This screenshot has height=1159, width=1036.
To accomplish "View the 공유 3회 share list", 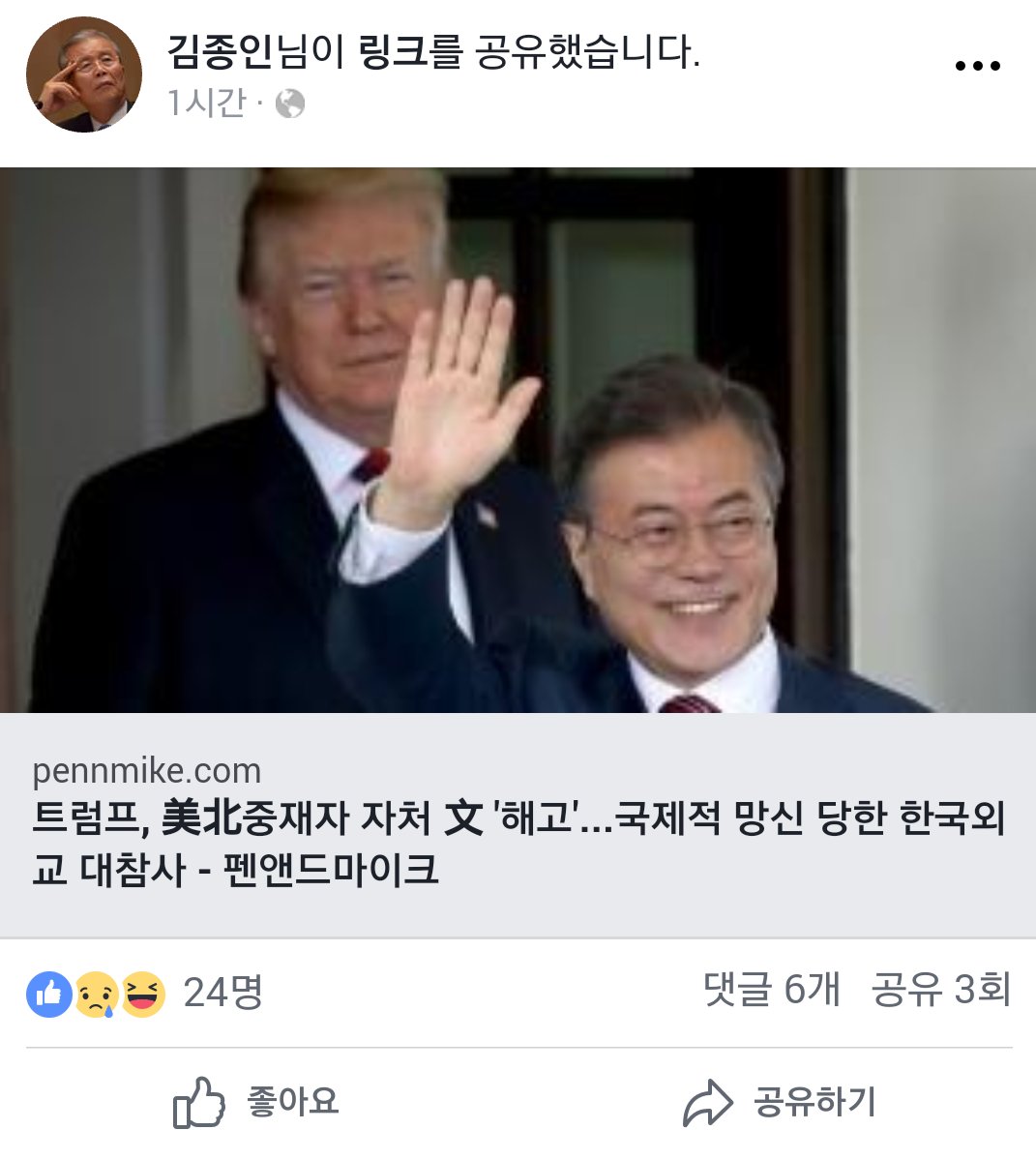I will [940, 989].
